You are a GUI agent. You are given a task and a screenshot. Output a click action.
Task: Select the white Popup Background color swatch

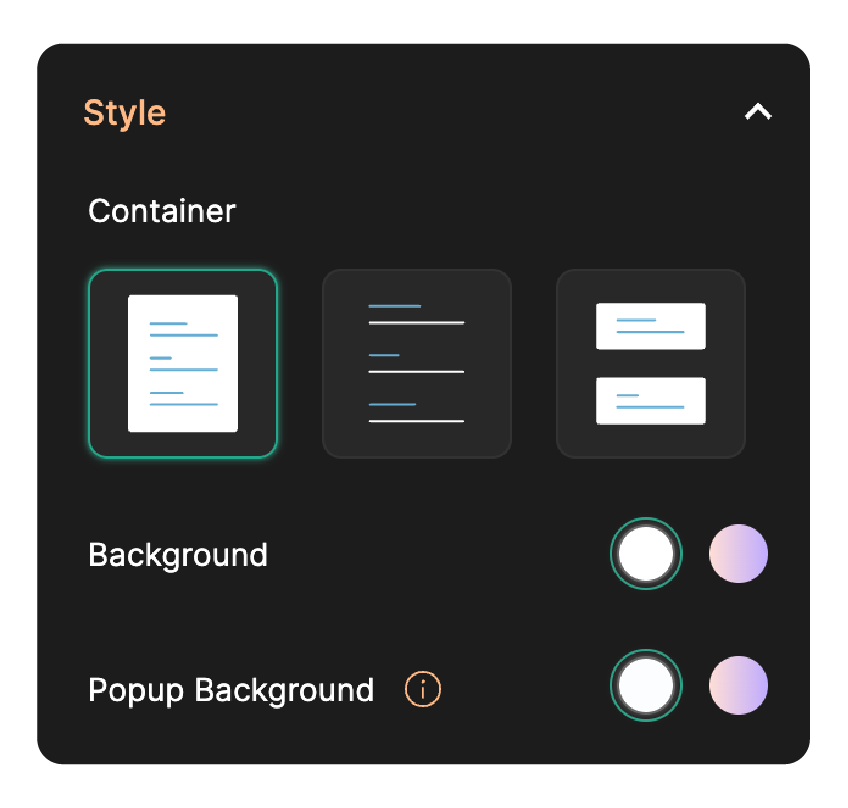click(x=646, y=687)
